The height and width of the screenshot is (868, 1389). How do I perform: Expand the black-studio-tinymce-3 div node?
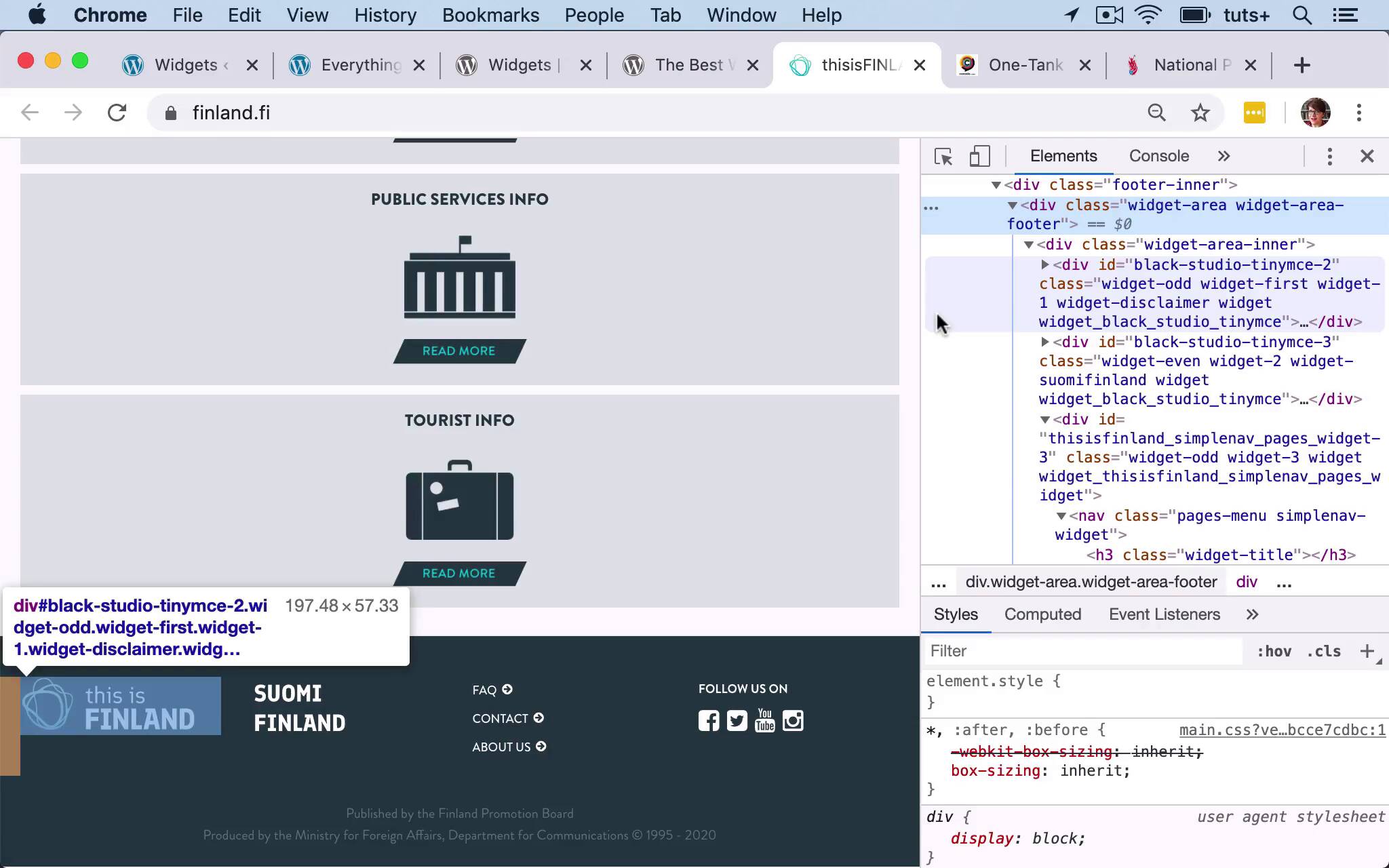click(x=1044, y=342)
